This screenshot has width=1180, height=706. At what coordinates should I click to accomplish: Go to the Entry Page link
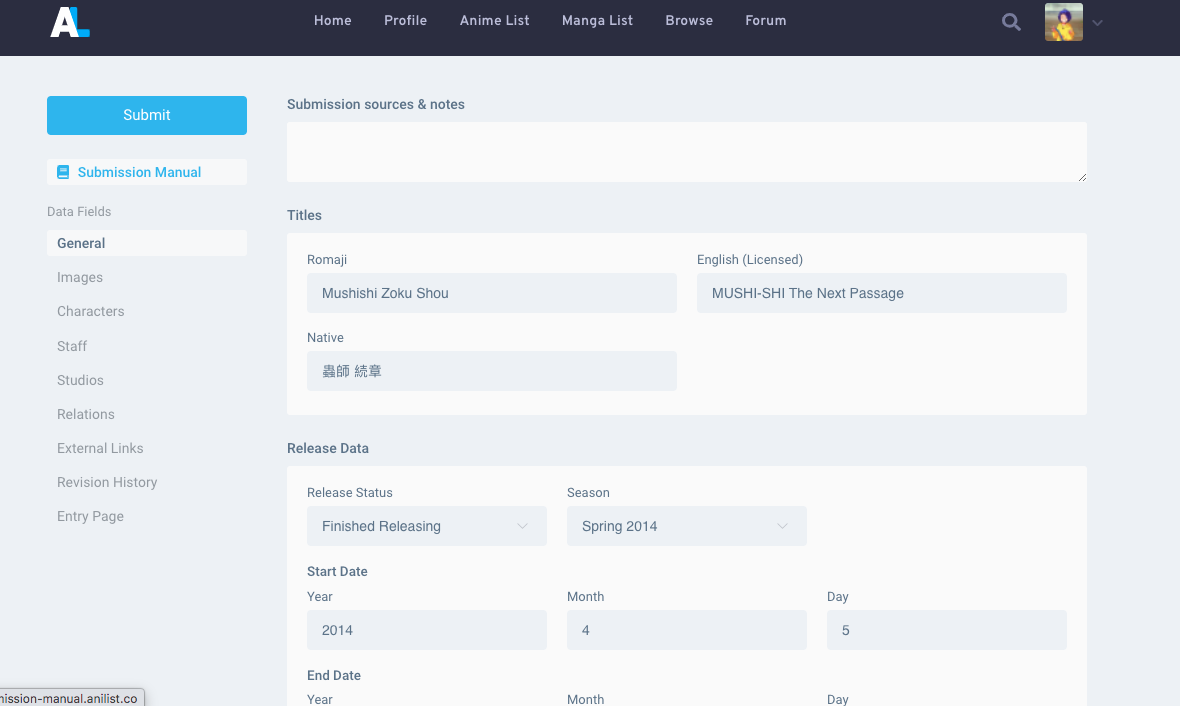coord(90,516)
